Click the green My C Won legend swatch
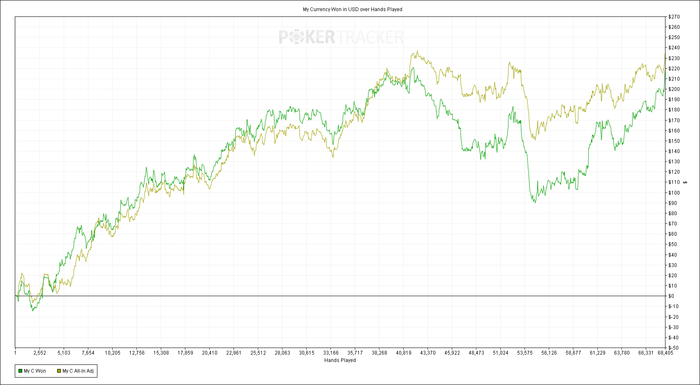Screen dimensions: 700x385 point(20,371)
